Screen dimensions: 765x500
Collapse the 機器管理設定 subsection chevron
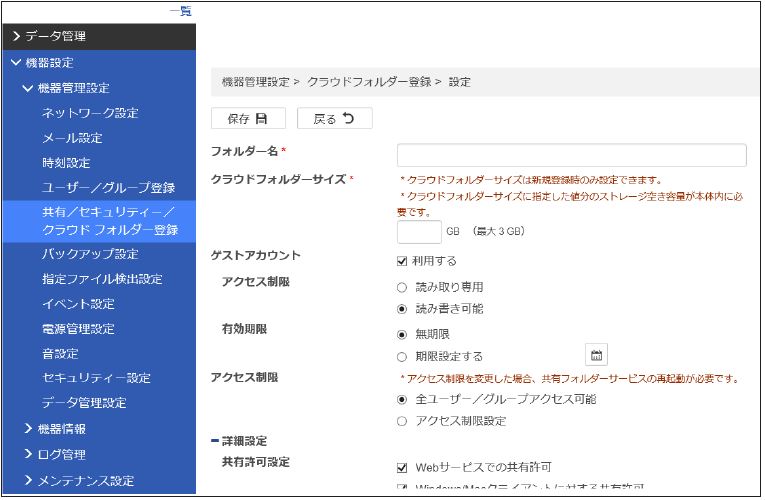click(x=28, y=88)
